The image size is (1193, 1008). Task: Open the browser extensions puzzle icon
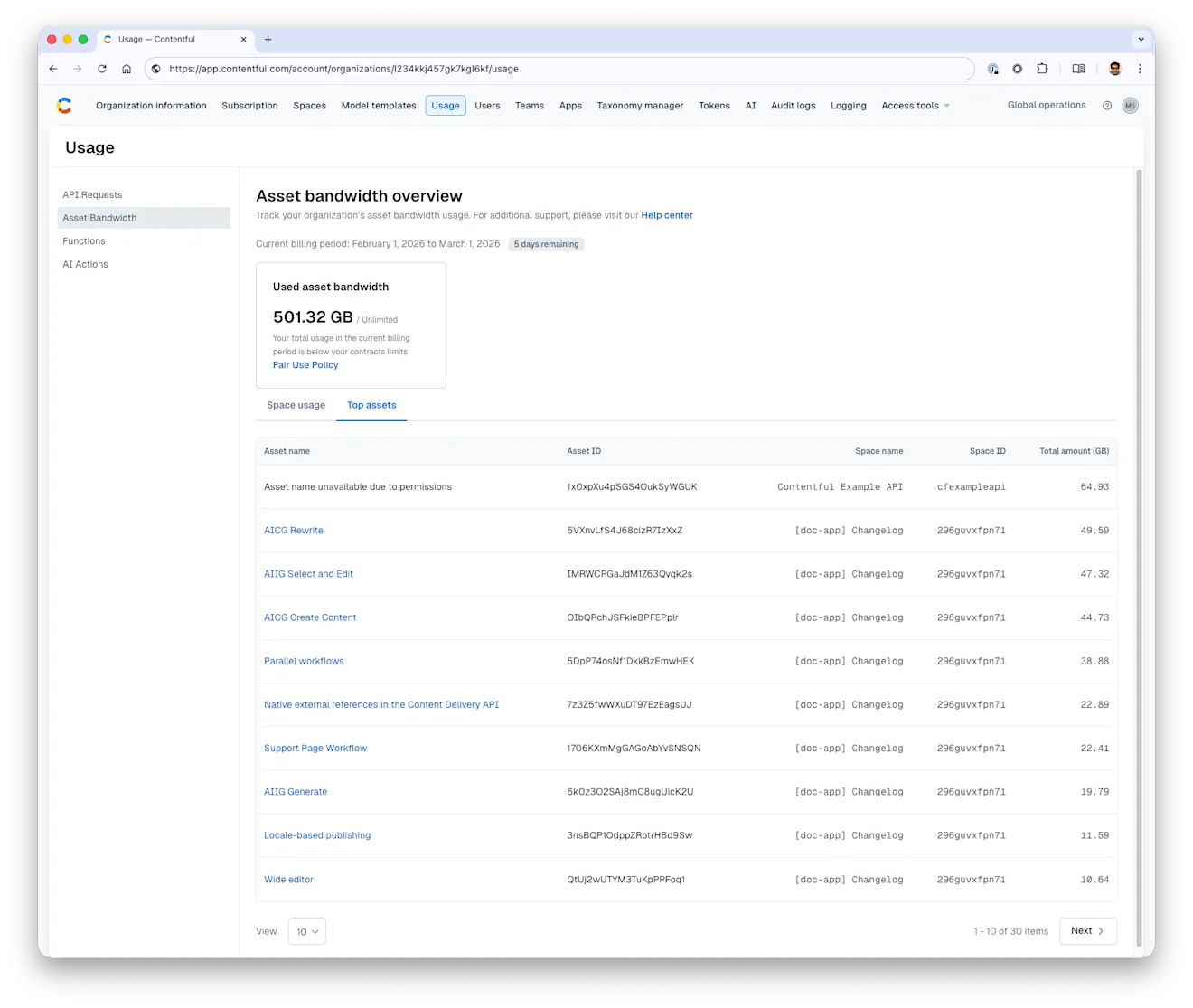(x=1042, y=69)
